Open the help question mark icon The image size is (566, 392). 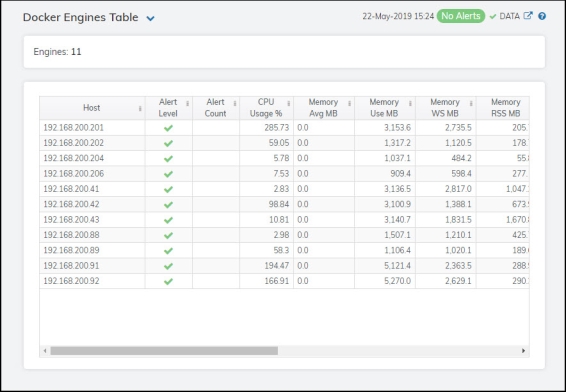click(x=542, y=16)
